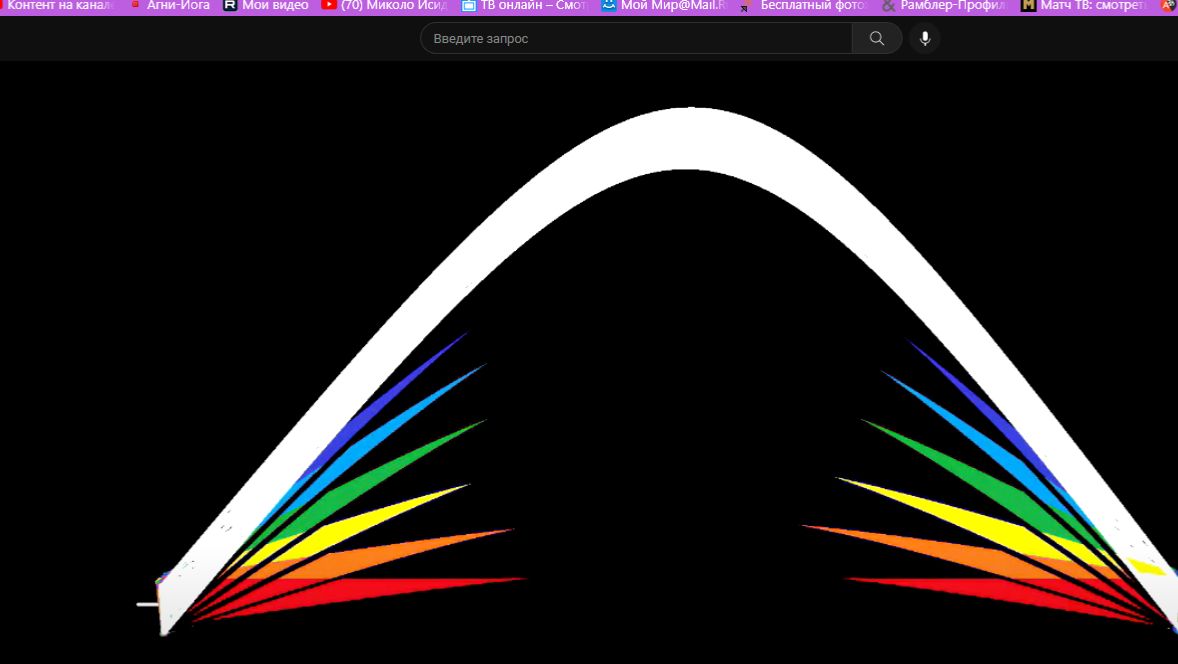Open the Агни-Йога bookmark
This screenshot has width=1178, height=664.
[178, 5]
